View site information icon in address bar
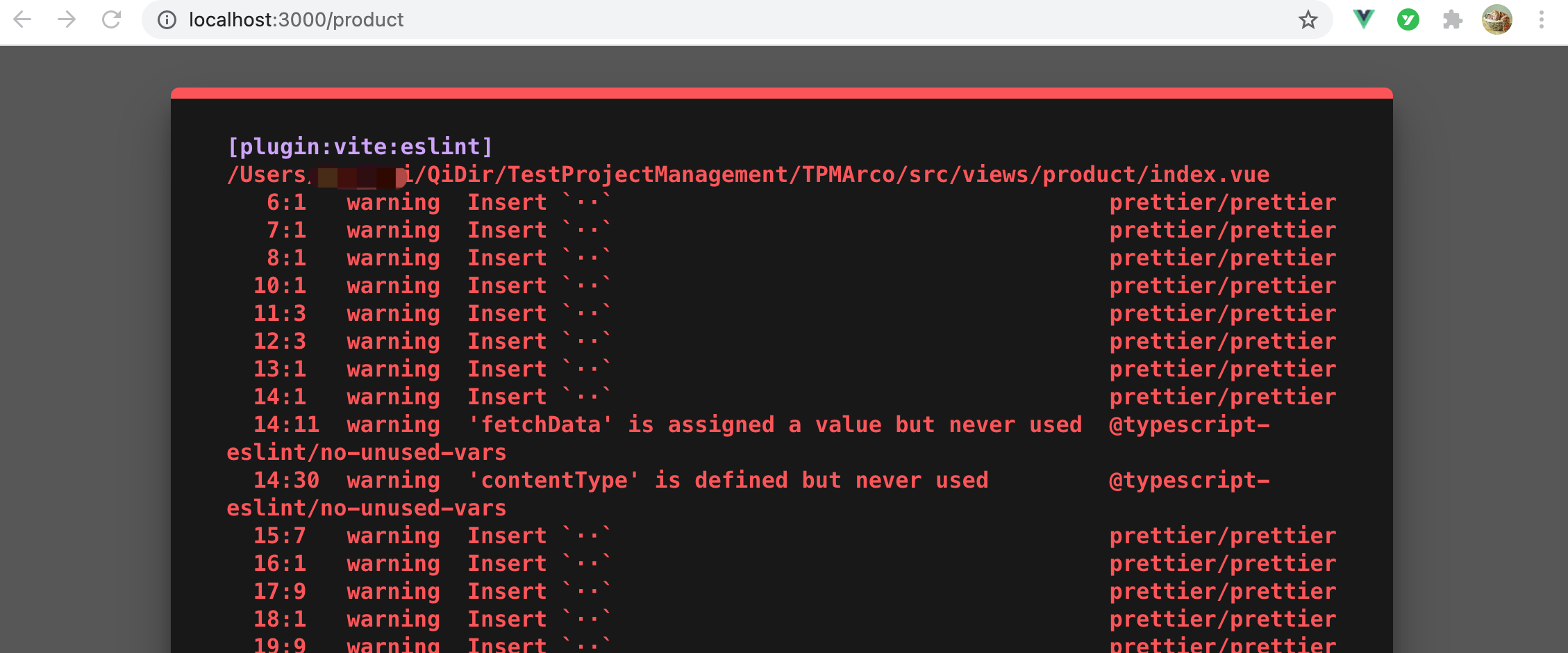This screenshot has width=1568, height=653. tap(167, 19)
